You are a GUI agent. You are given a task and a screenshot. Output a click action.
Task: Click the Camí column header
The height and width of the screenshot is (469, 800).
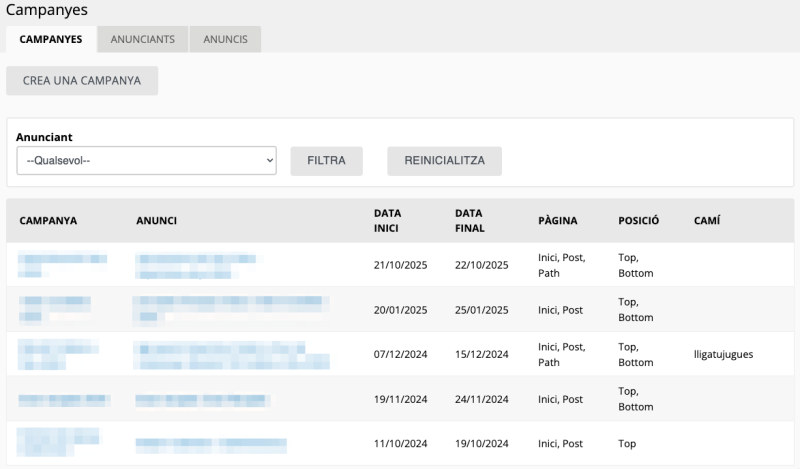(x=706, y=220)
